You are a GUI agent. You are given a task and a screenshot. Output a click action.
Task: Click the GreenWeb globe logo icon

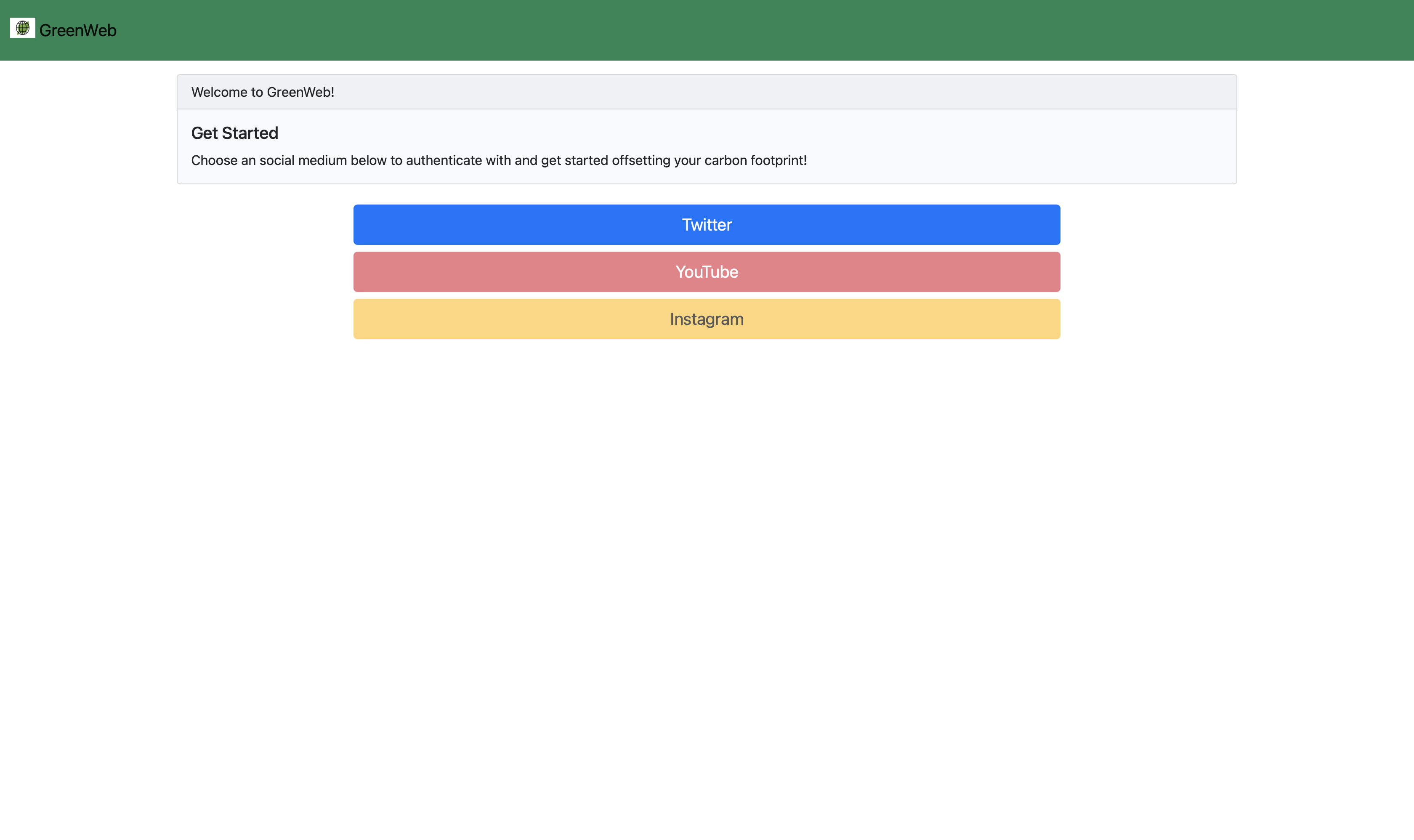23,28
